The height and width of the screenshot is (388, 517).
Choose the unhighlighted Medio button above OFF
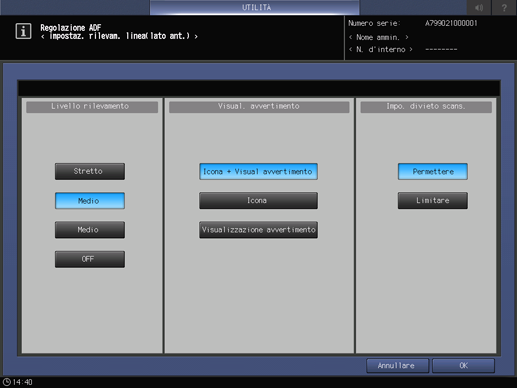pos(90,230)
